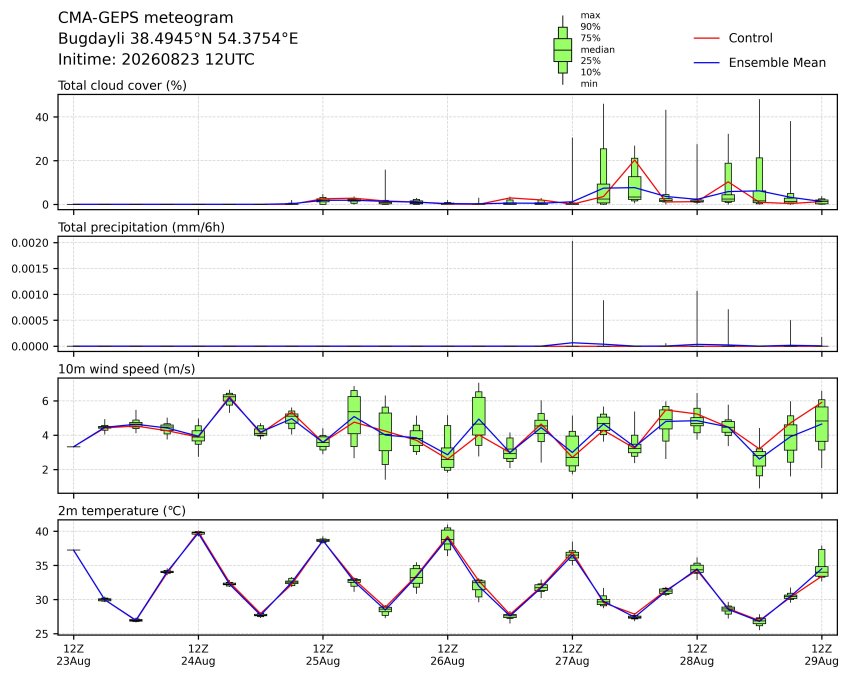Click the 'max' legend label
850x678 pixels.
pyautogui.click(x=590, y=15)
